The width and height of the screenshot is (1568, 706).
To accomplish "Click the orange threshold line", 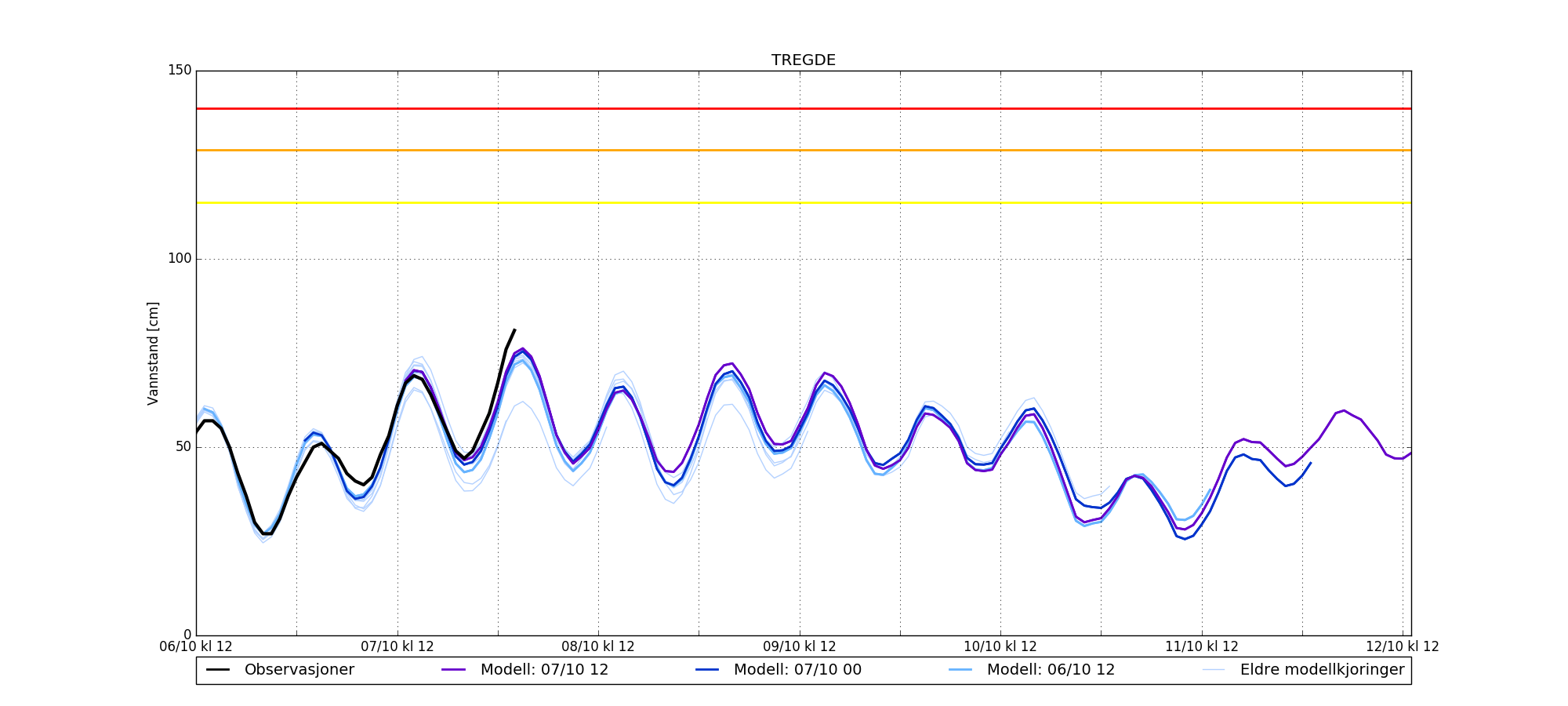I will (804, 150).
